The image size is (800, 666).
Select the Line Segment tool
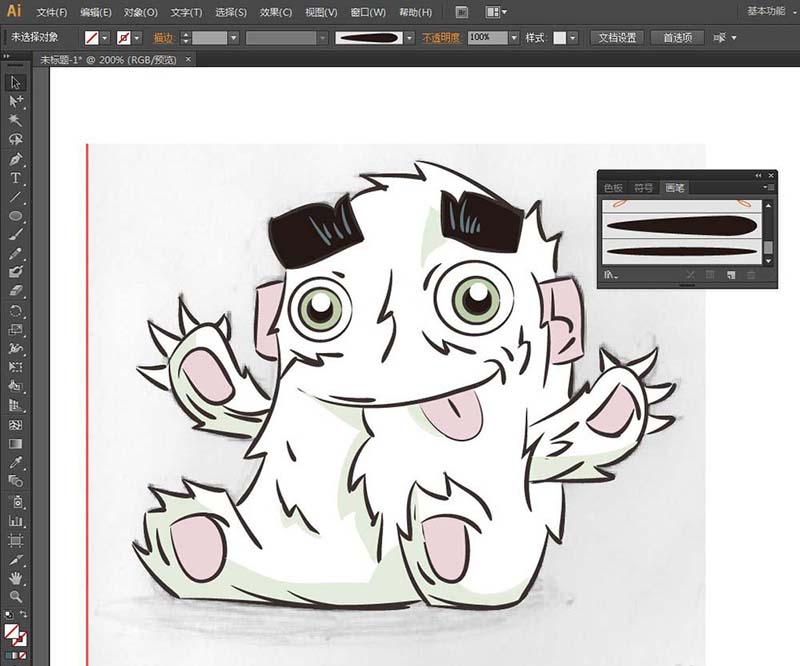click(15, 197)
